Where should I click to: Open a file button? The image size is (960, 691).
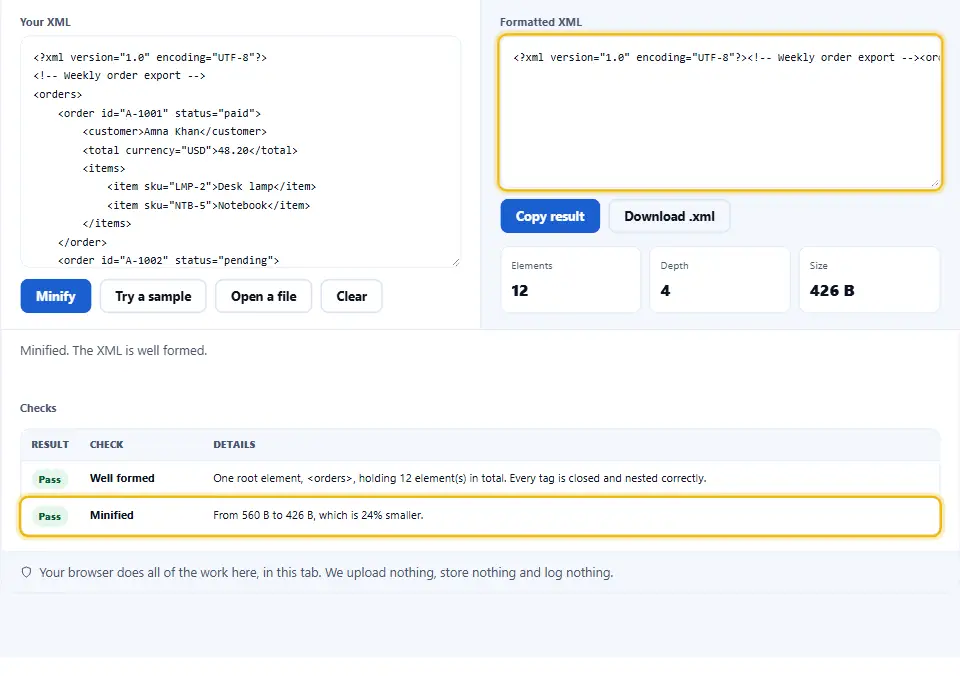(263, 296)
